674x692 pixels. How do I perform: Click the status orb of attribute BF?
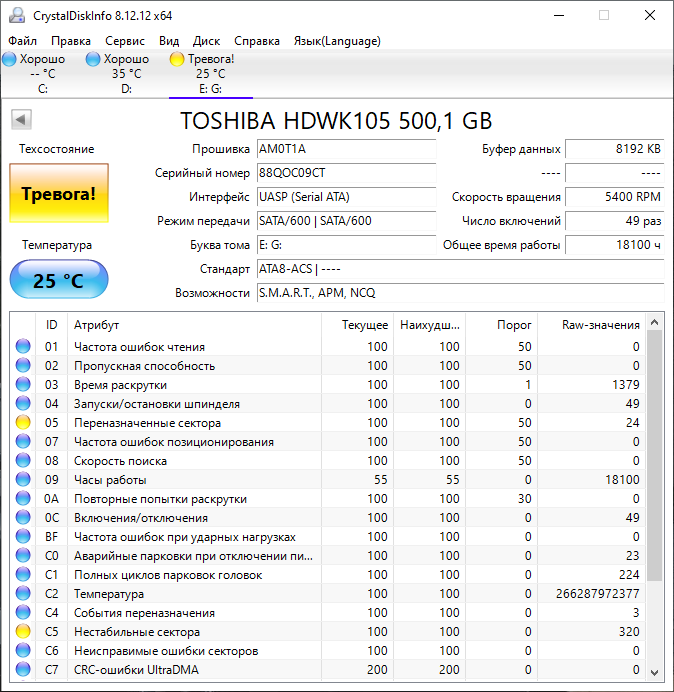(23, 536)
